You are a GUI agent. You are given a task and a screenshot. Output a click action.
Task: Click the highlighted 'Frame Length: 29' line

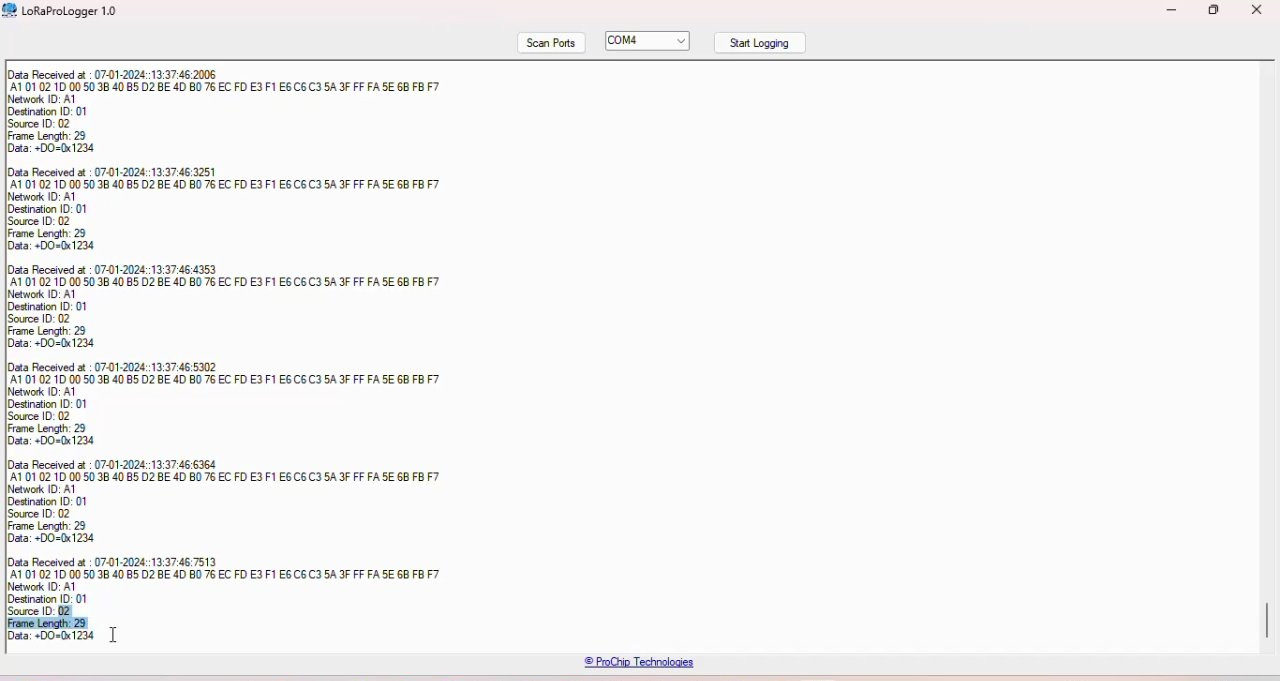[47, 624]
